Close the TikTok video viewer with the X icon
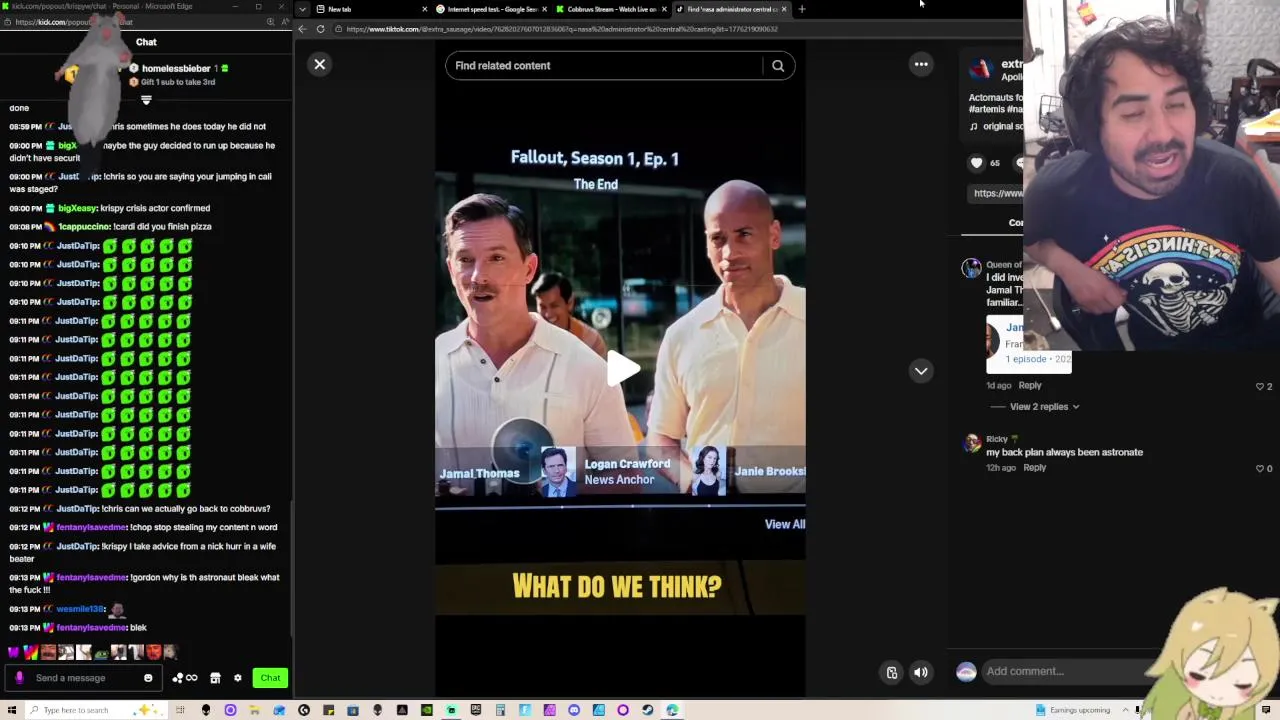Viewport: 1280px width, 720px height. click(x=320, y=65)
